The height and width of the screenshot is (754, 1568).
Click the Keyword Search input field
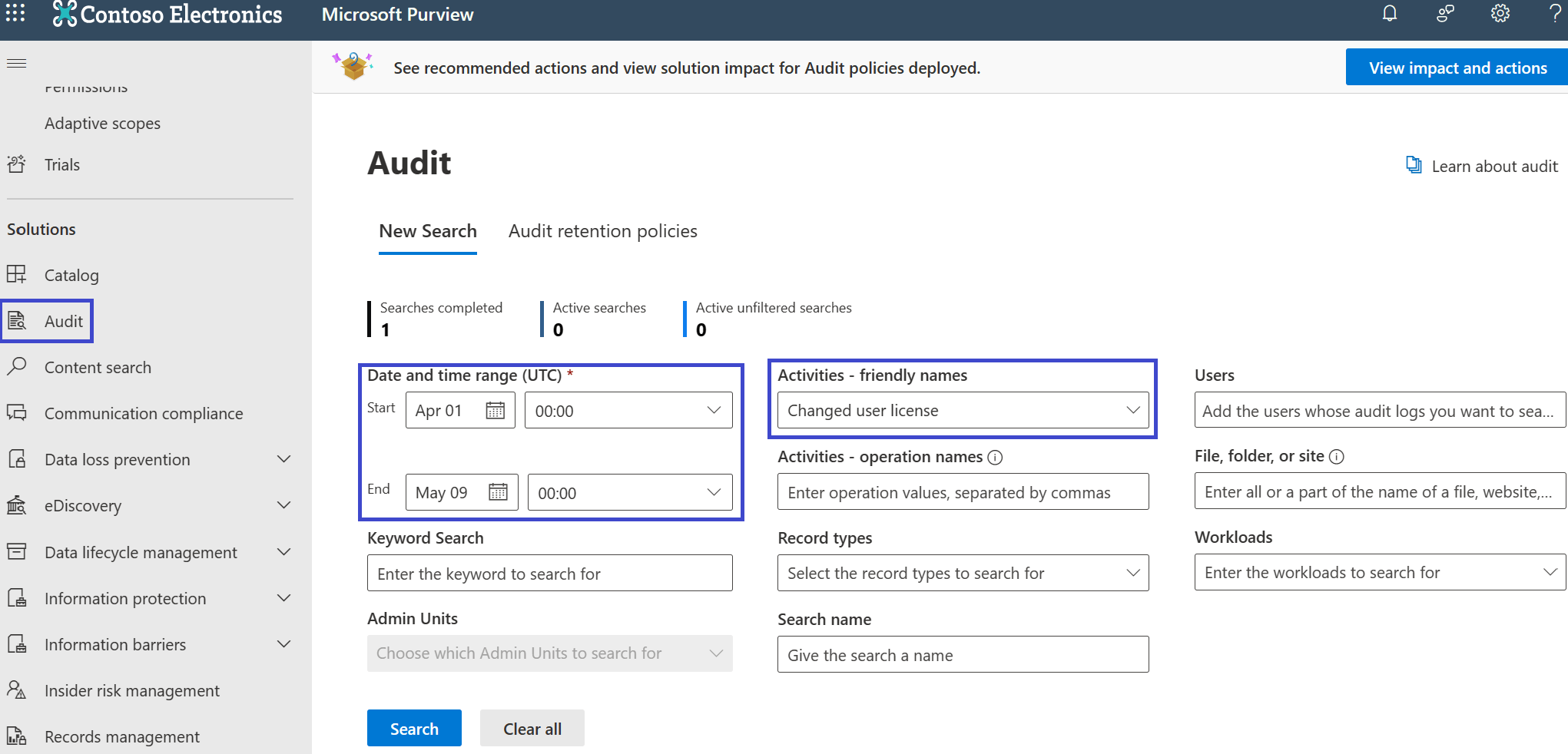pyautogui.click(x=550, y=573)
